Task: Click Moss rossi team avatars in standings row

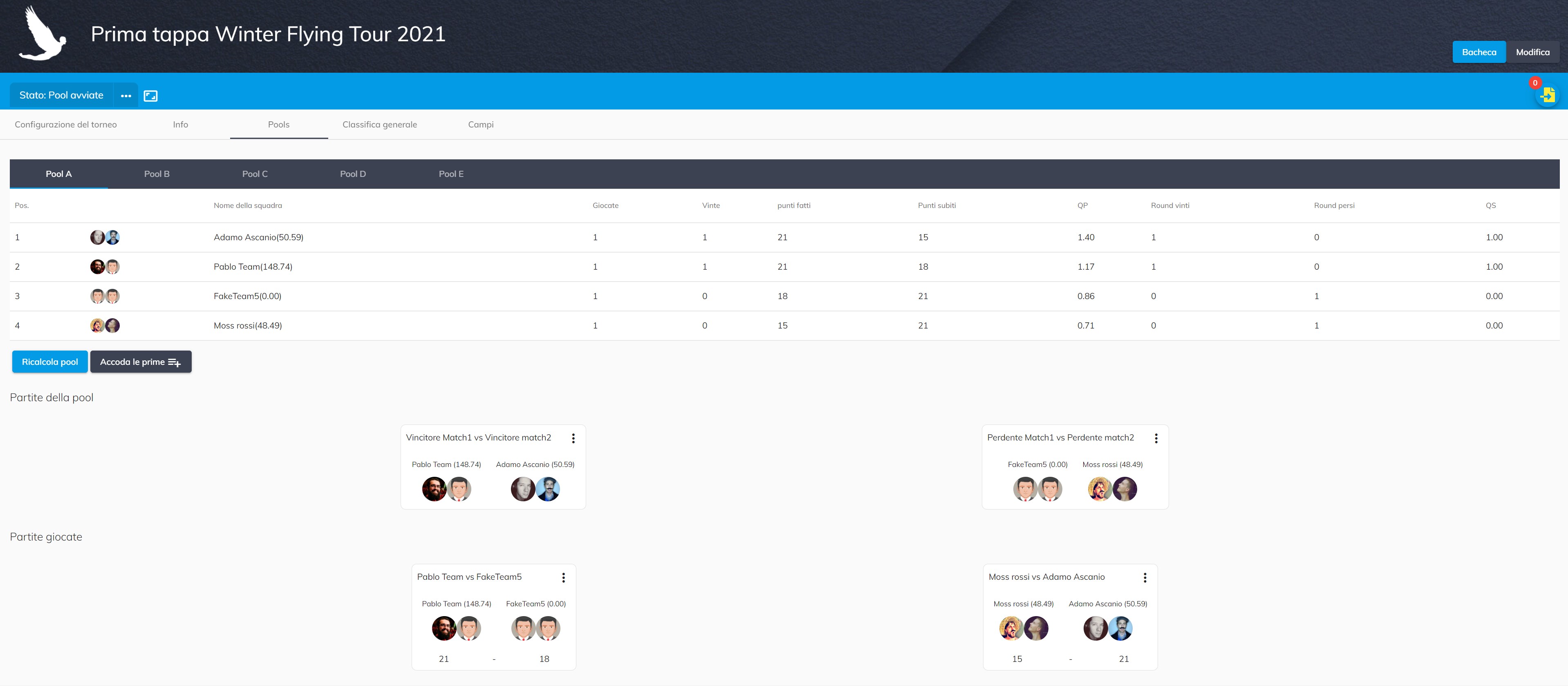Action: [105, 325]
